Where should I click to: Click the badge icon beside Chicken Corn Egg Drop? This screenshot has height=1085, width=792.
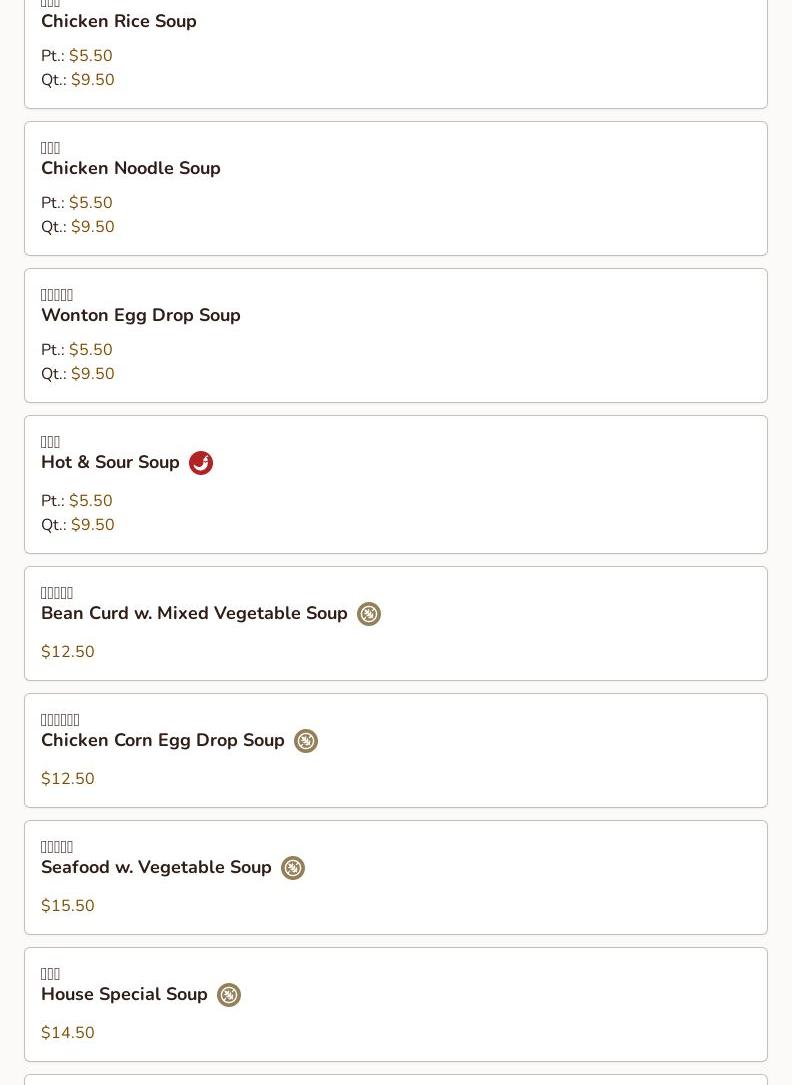tap(306, 741)
